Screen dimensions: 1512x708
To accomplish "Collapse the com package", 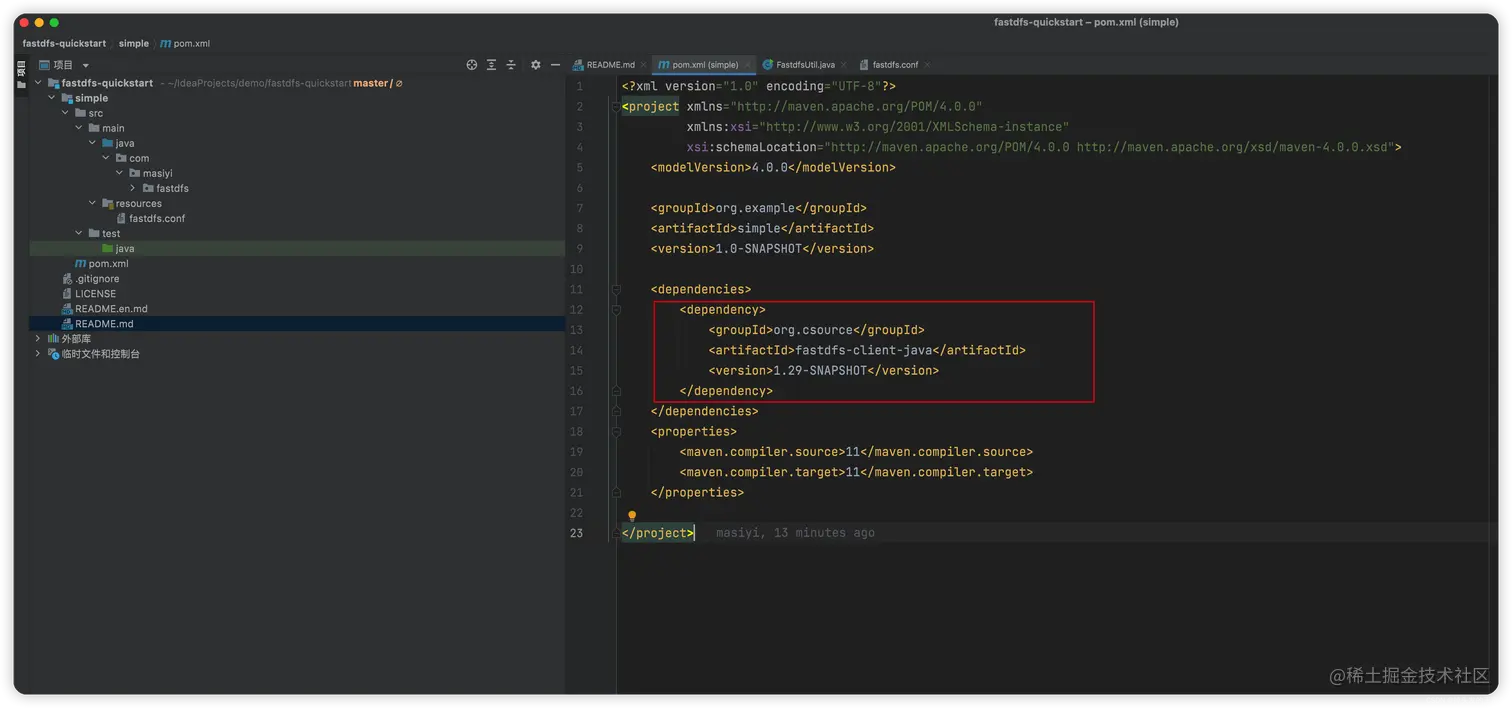I will pos(106,158).
